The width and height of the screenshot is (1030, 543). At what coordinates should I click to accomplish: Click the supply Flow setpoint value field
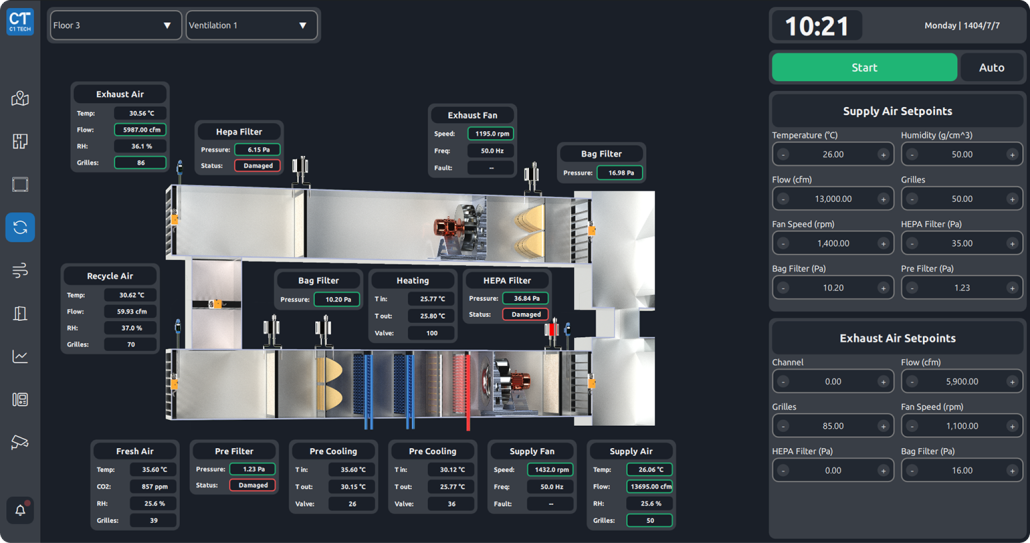(833, 199)
